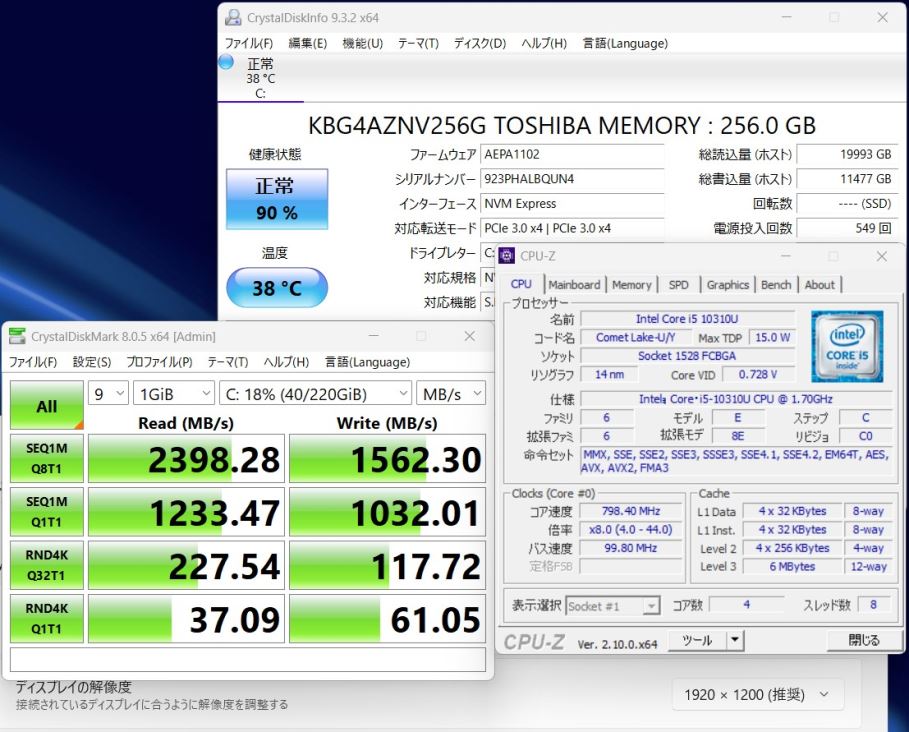Open テーマ(T) menu in CrystalDiskMark
Viewport: 909px width, 732px height.
(x=228, y=362)
